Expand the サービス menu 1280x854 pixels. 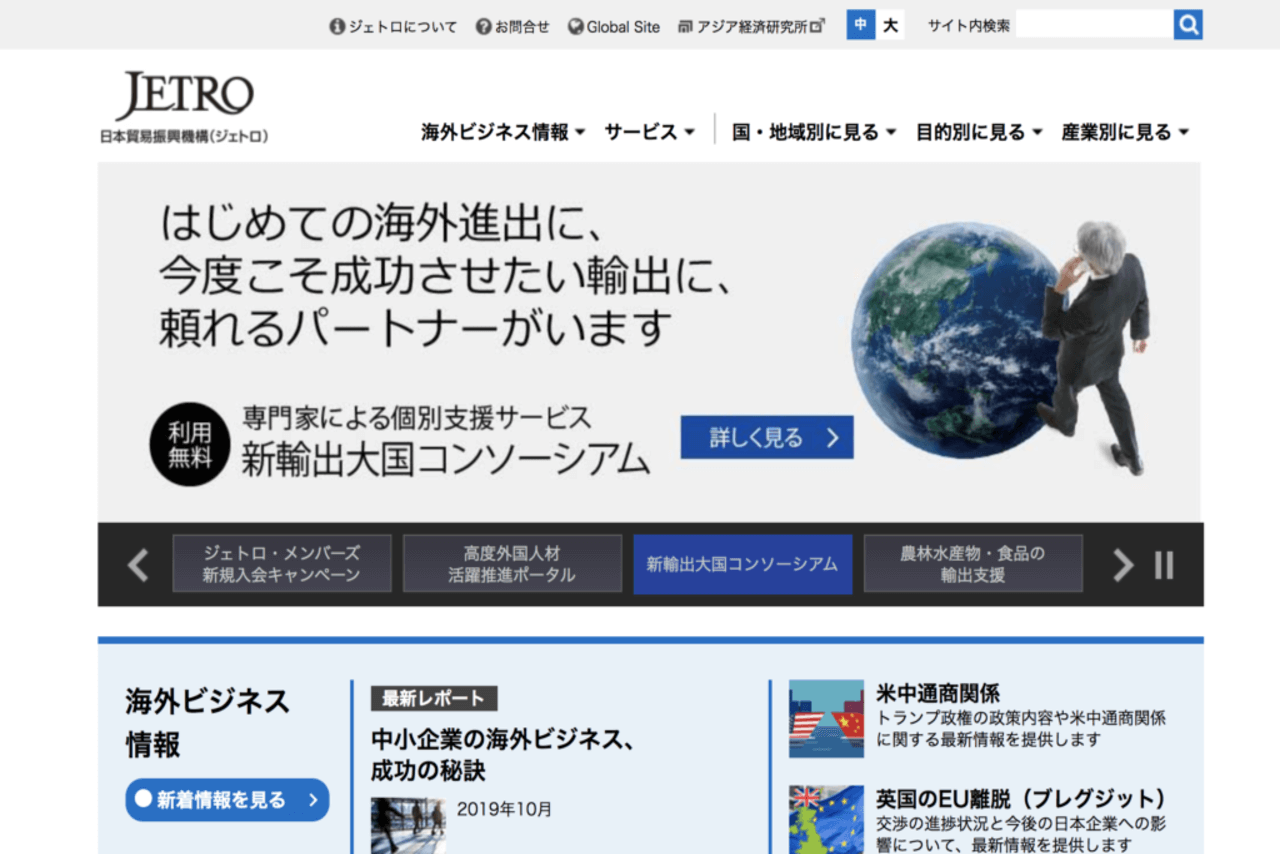point(649,132)
